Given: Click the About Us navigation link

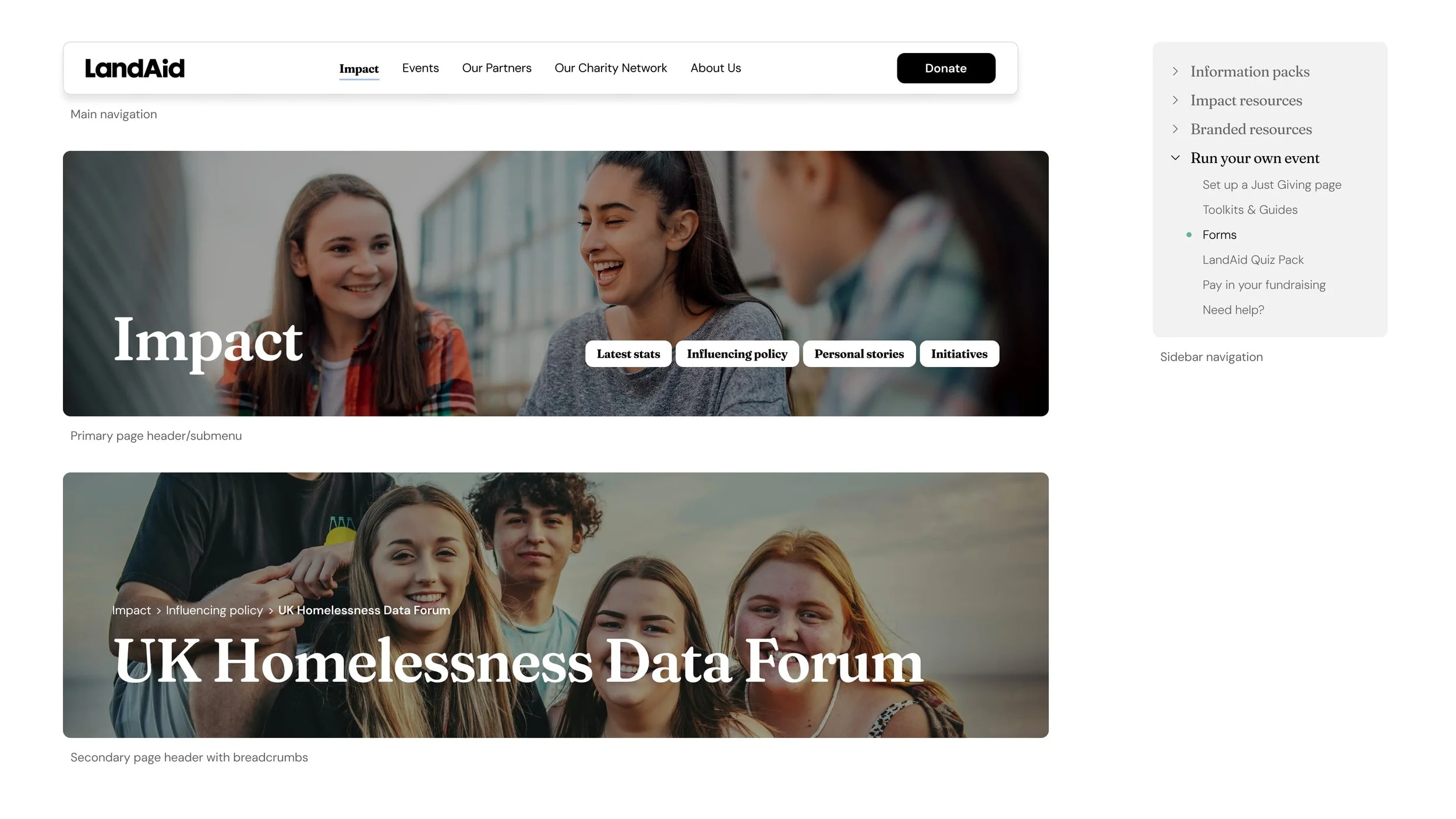Looking at the screenshot, I should point(716,68).
